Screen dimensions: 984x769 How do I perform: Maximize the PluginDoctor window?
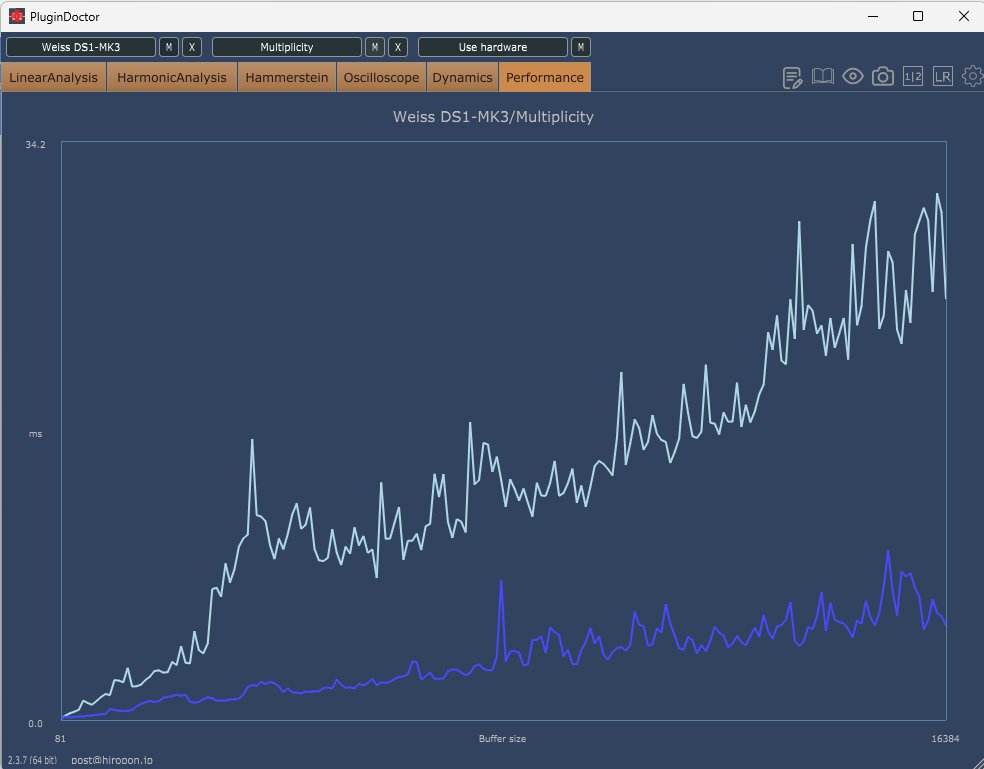point(918,16)
